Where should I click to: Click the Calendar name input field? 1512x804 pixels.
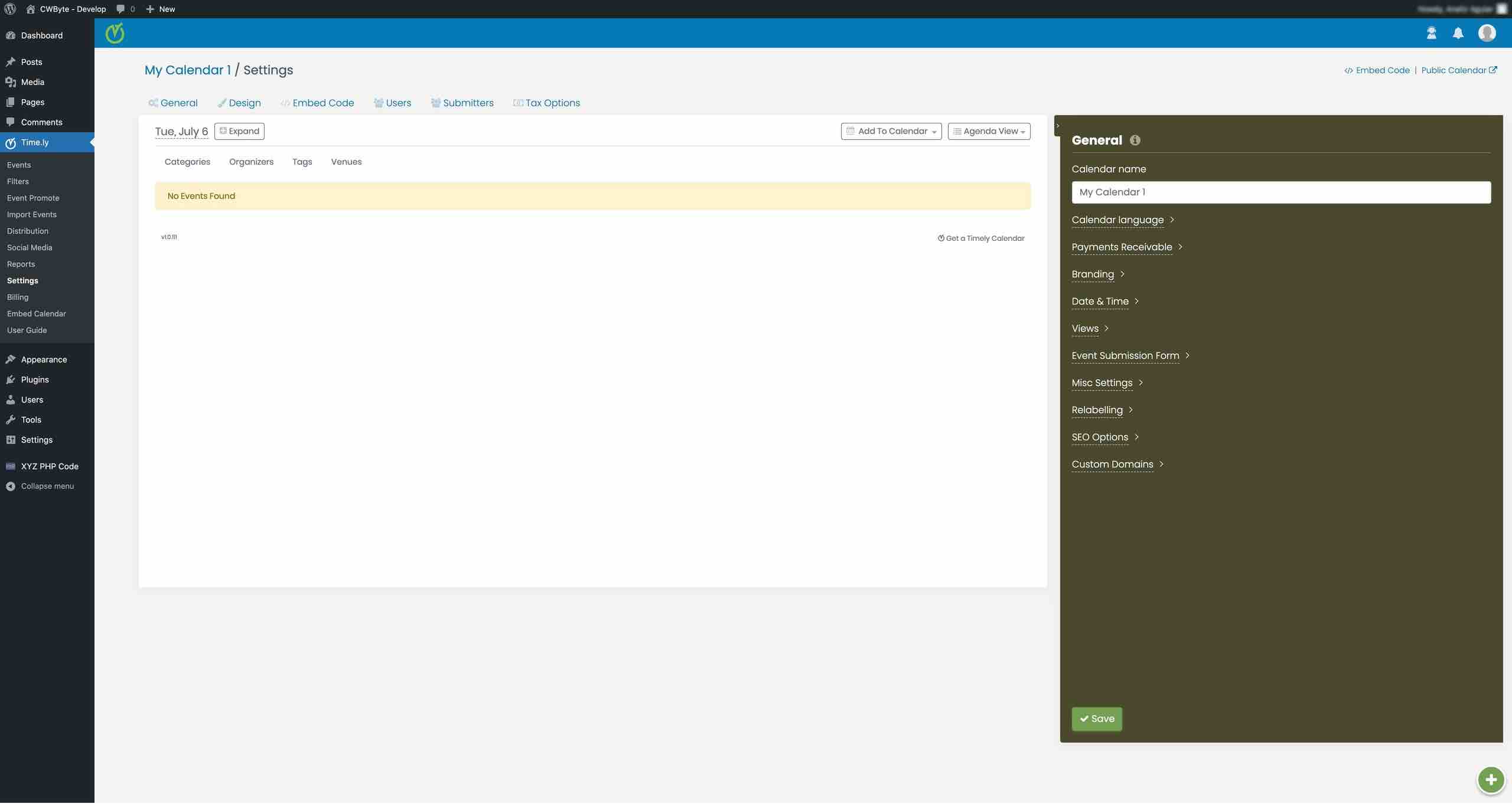(x=1281, y=192)
